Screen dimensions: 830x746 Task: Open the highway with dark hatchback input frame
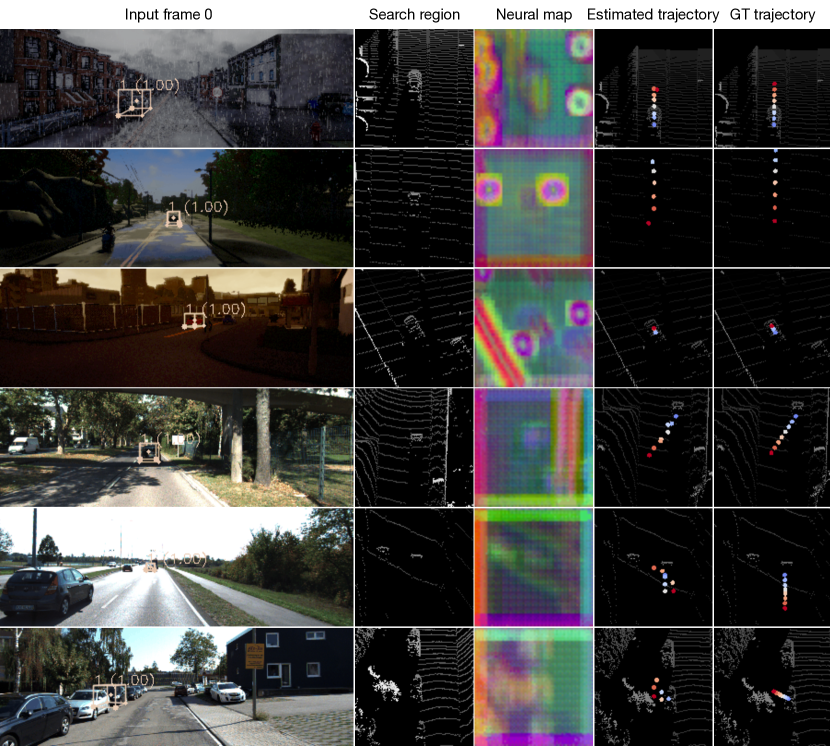pyautogui.click(x=176, y=567)
